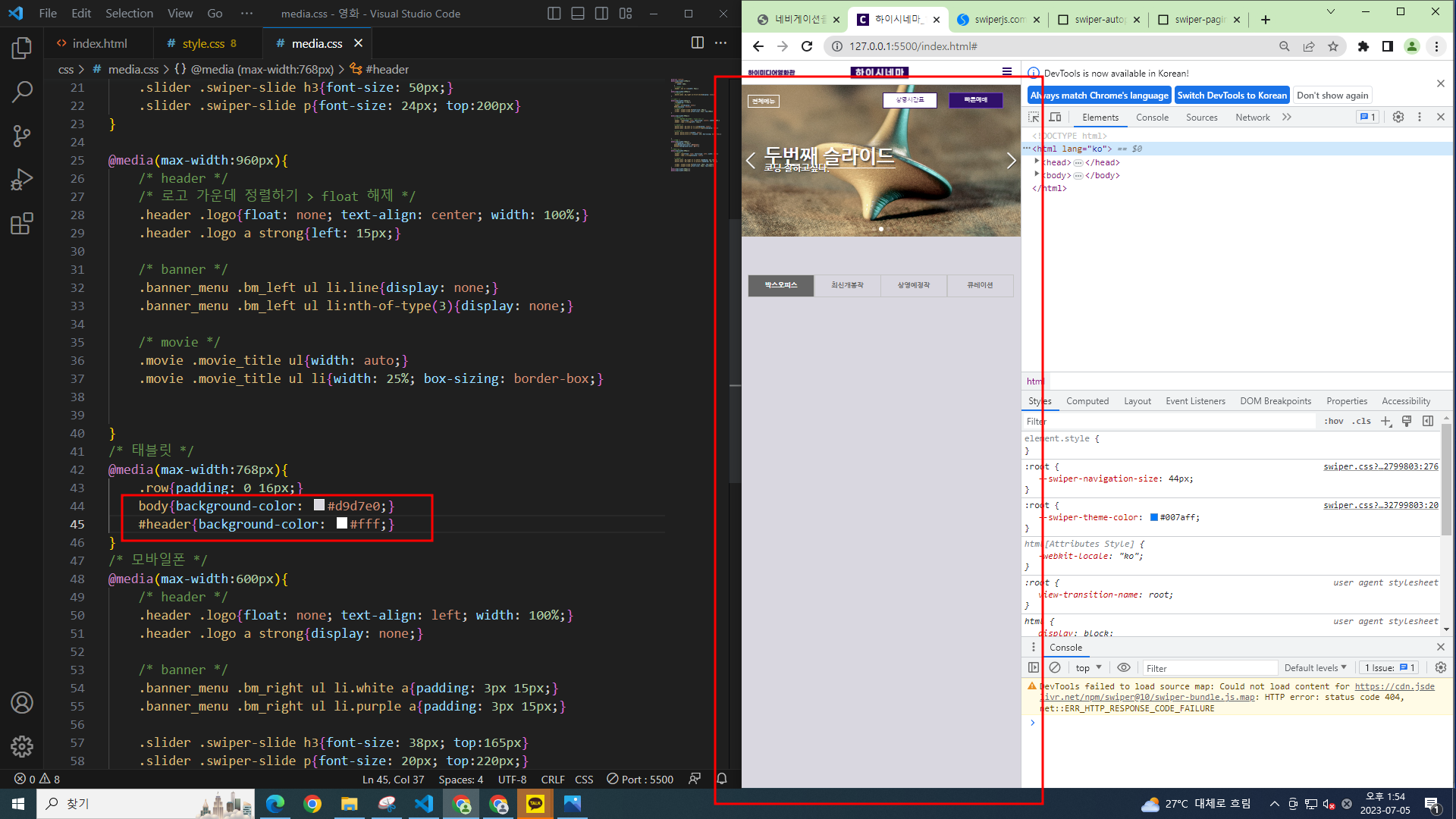The width and height of the screenshot is (1456, 819).
Task: Click the inspect element picker icon
Action: tap(1034, 117)
